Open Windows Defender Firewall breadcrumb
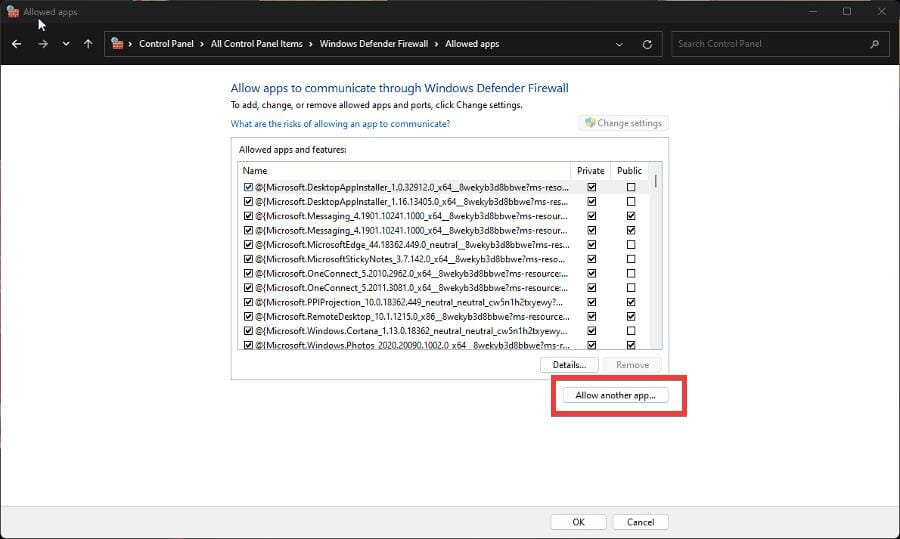The image size is (900, 539). pos(374,44)
